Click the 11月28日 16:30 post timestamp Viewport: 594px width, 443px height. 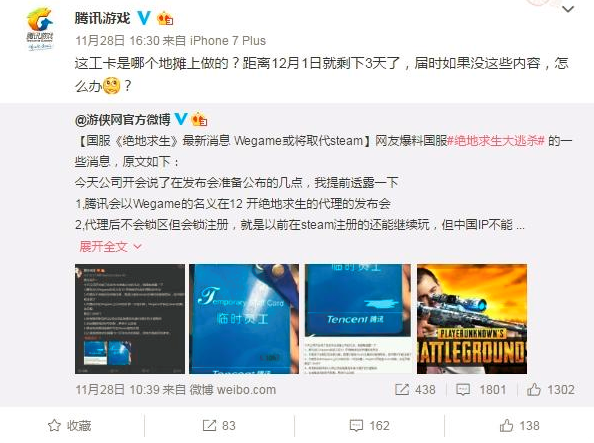[x=117, y=41]
